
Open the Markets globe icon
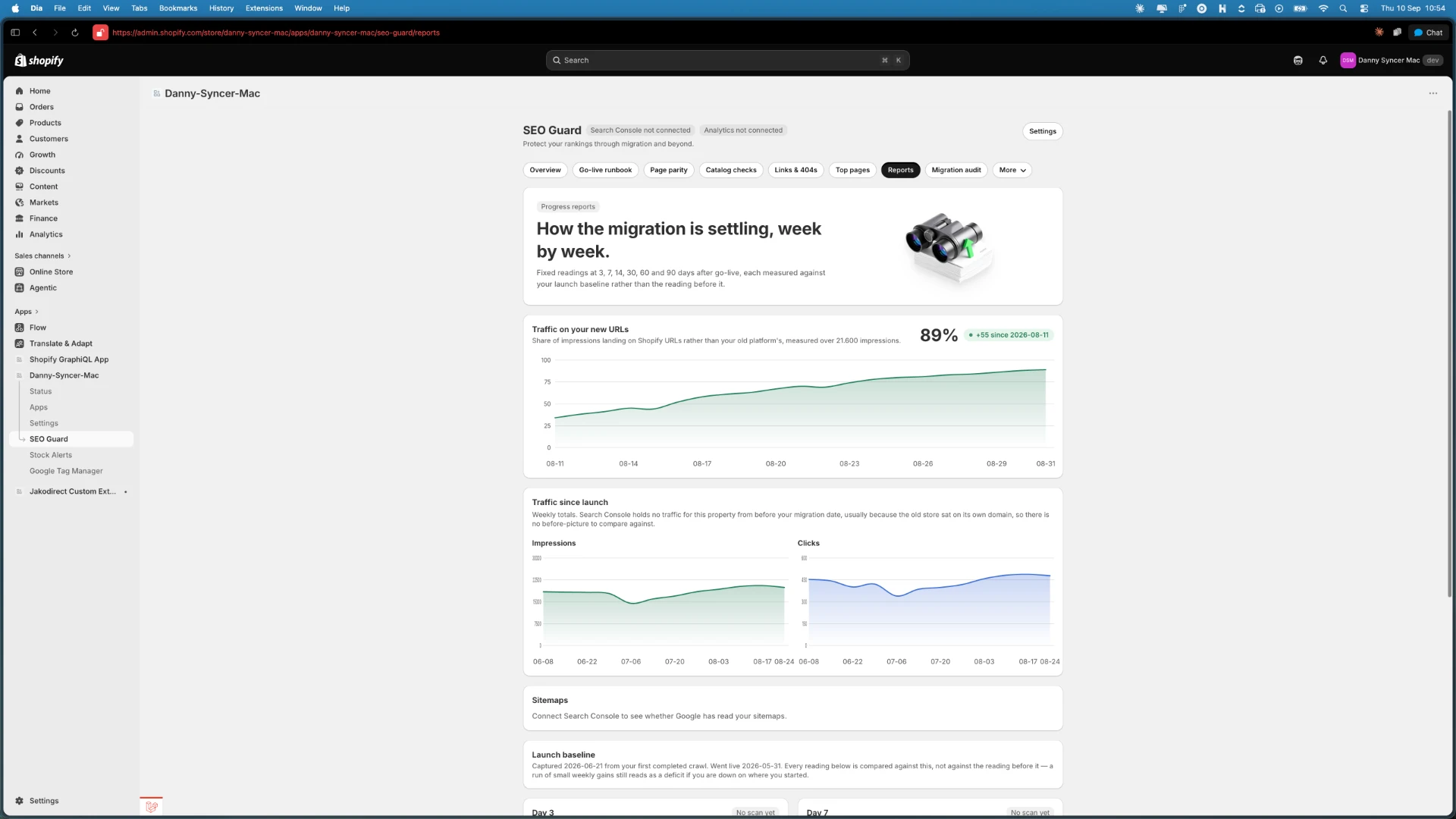tap(20, 202)
